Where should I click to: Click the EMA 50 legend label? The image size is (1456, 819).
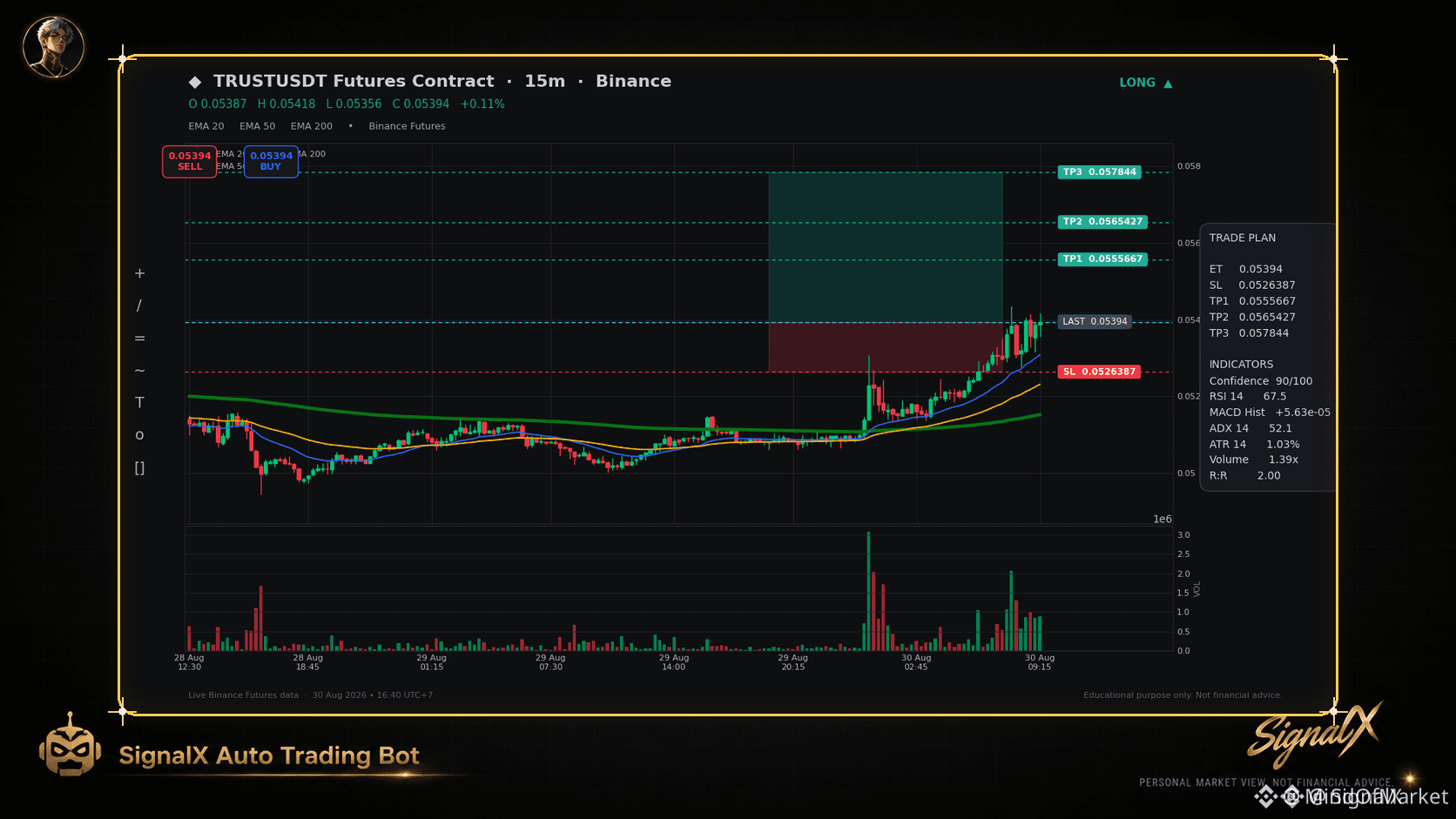click(258, 126)
